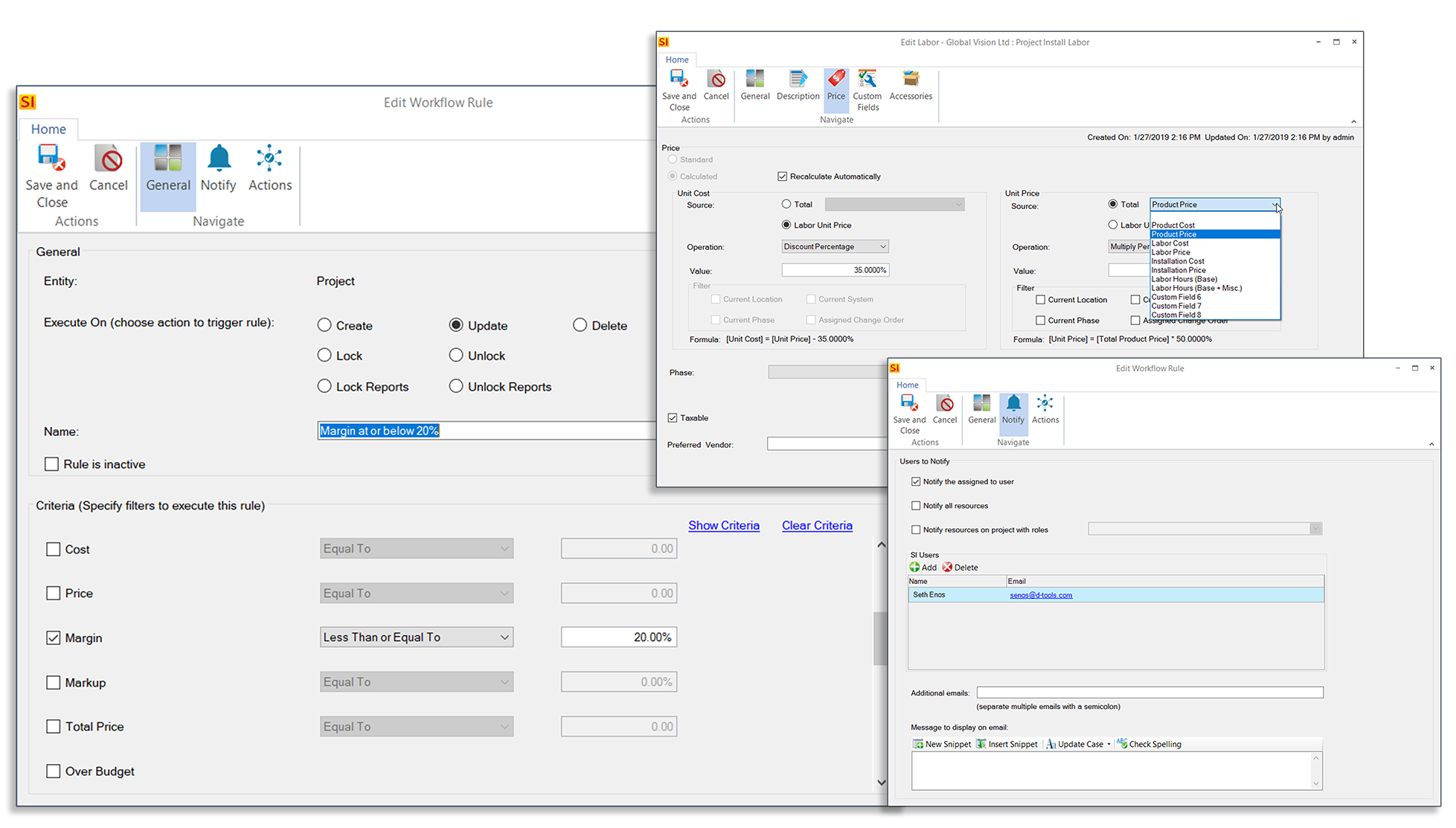Open Home tab in small Edit Workflow Rule window

click(907, 385)
